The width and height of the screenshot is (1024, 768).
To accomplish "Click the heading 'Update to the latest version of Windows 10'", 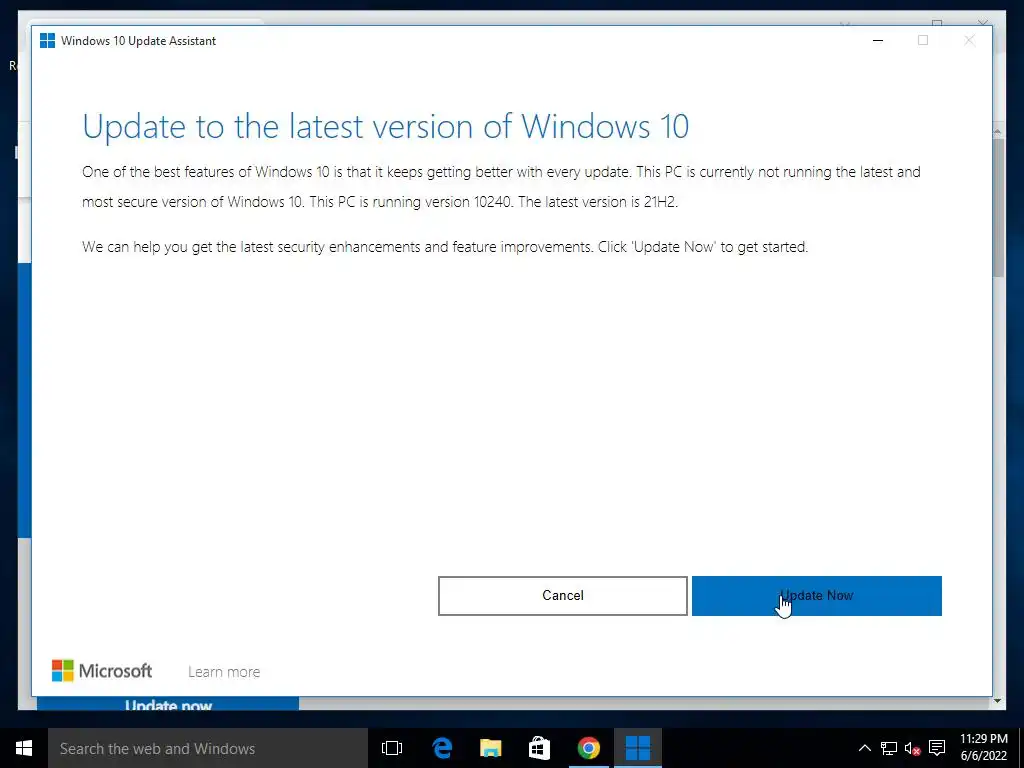I will coord(386,127).
